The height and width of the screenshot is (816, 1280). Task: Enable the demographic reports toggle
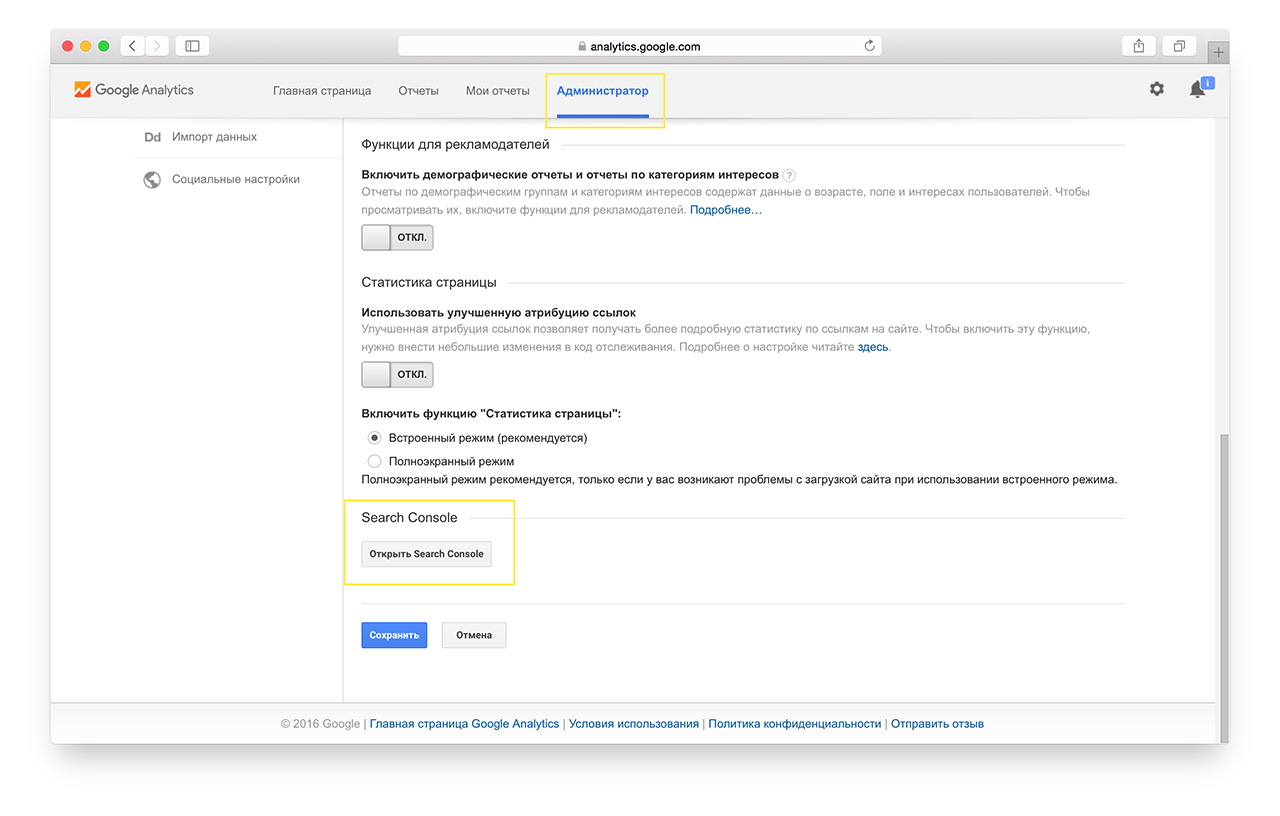[x=397, y=238]
